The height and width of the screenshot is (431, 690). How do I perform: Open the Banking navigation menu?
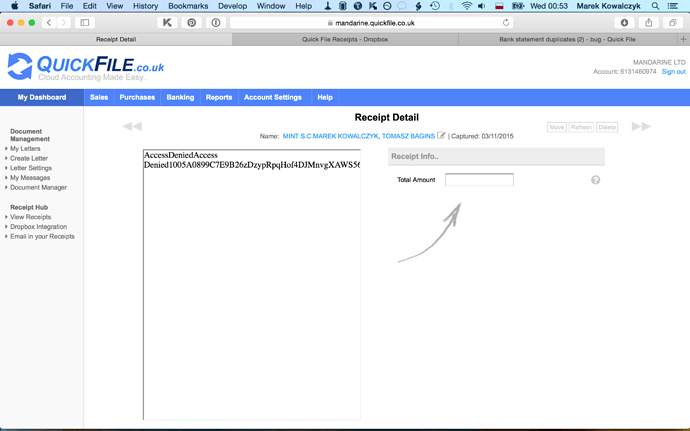180,97
